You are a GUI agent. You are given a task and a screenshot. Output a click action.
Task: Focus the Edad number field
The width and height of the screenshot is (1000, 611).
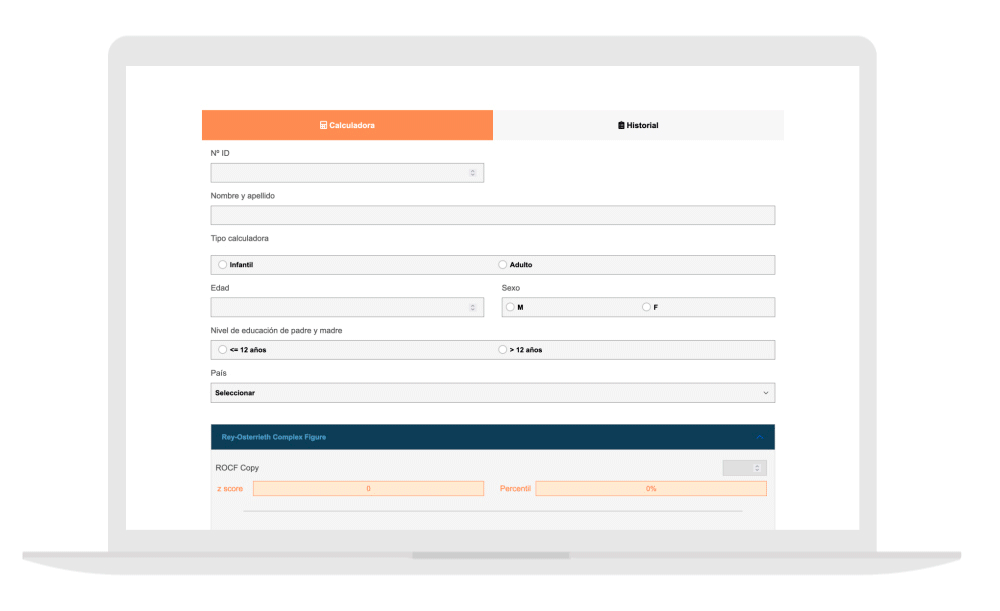point(347,307)
